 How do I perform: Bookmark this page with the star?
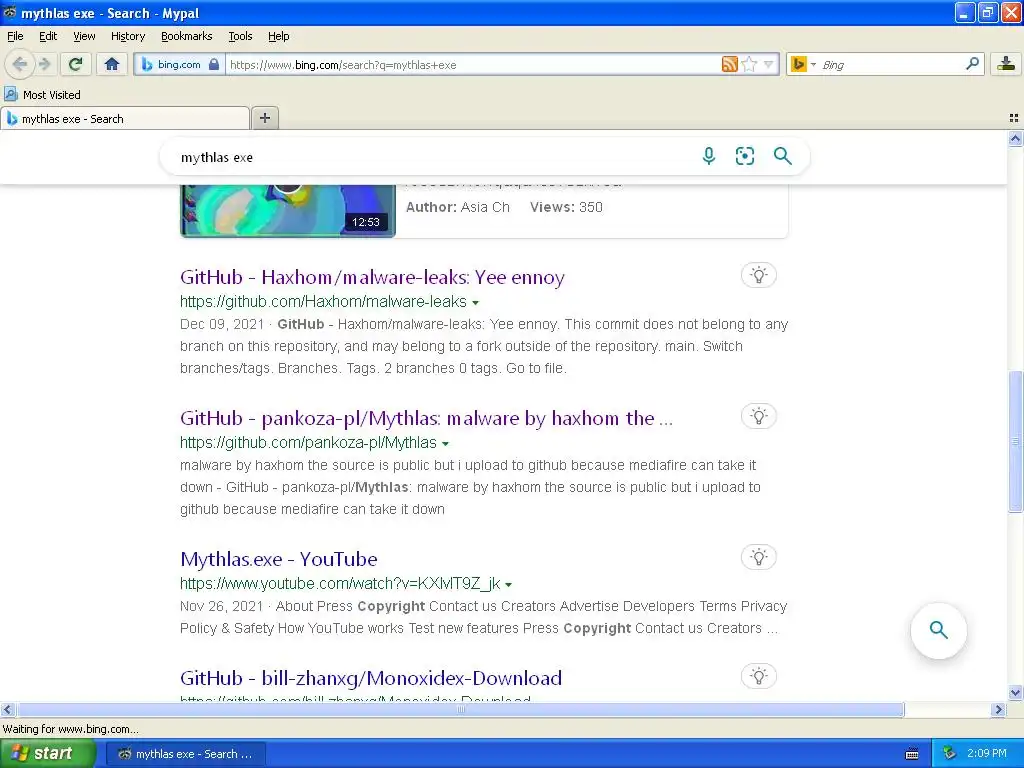tap(749, 64)
